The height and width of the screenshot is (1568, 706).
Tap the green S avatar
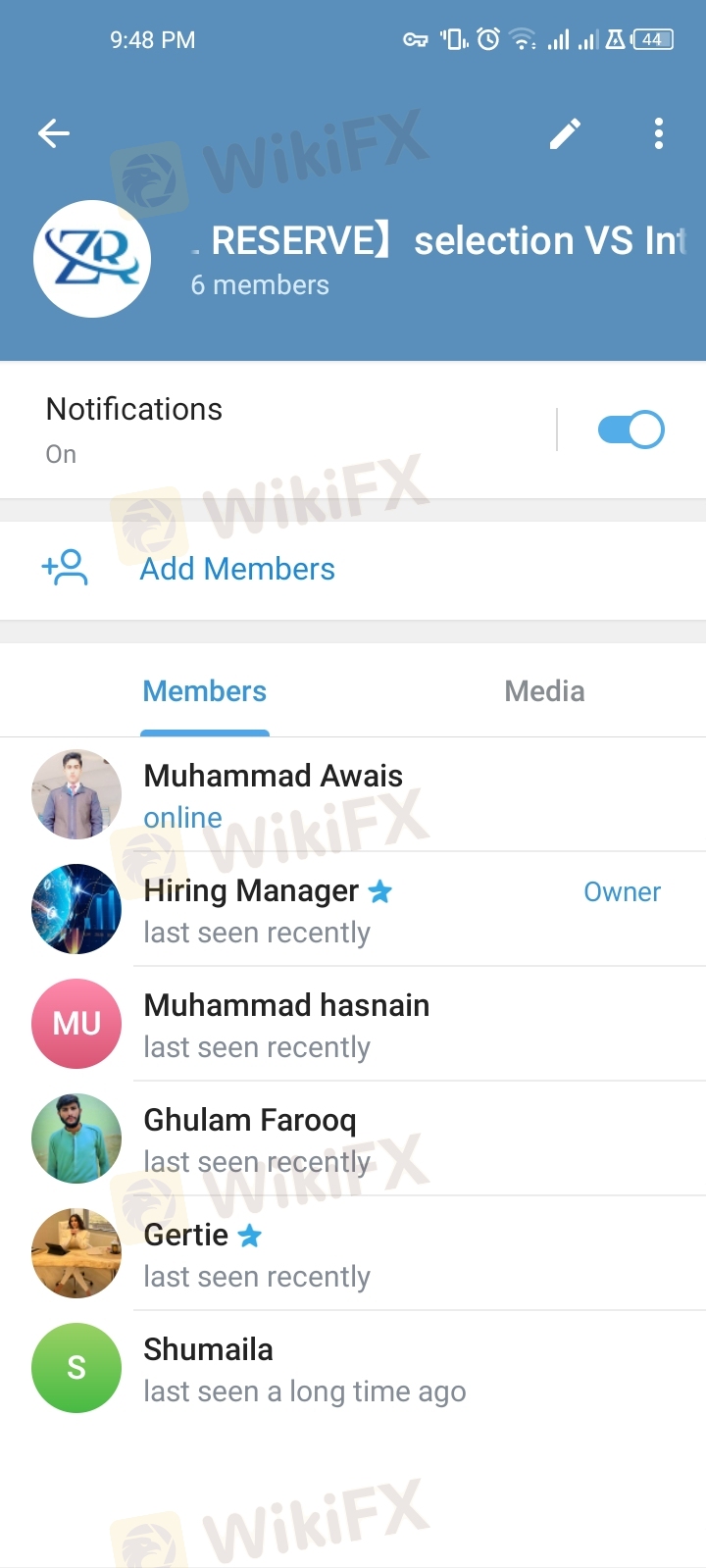coord(76,1368)
